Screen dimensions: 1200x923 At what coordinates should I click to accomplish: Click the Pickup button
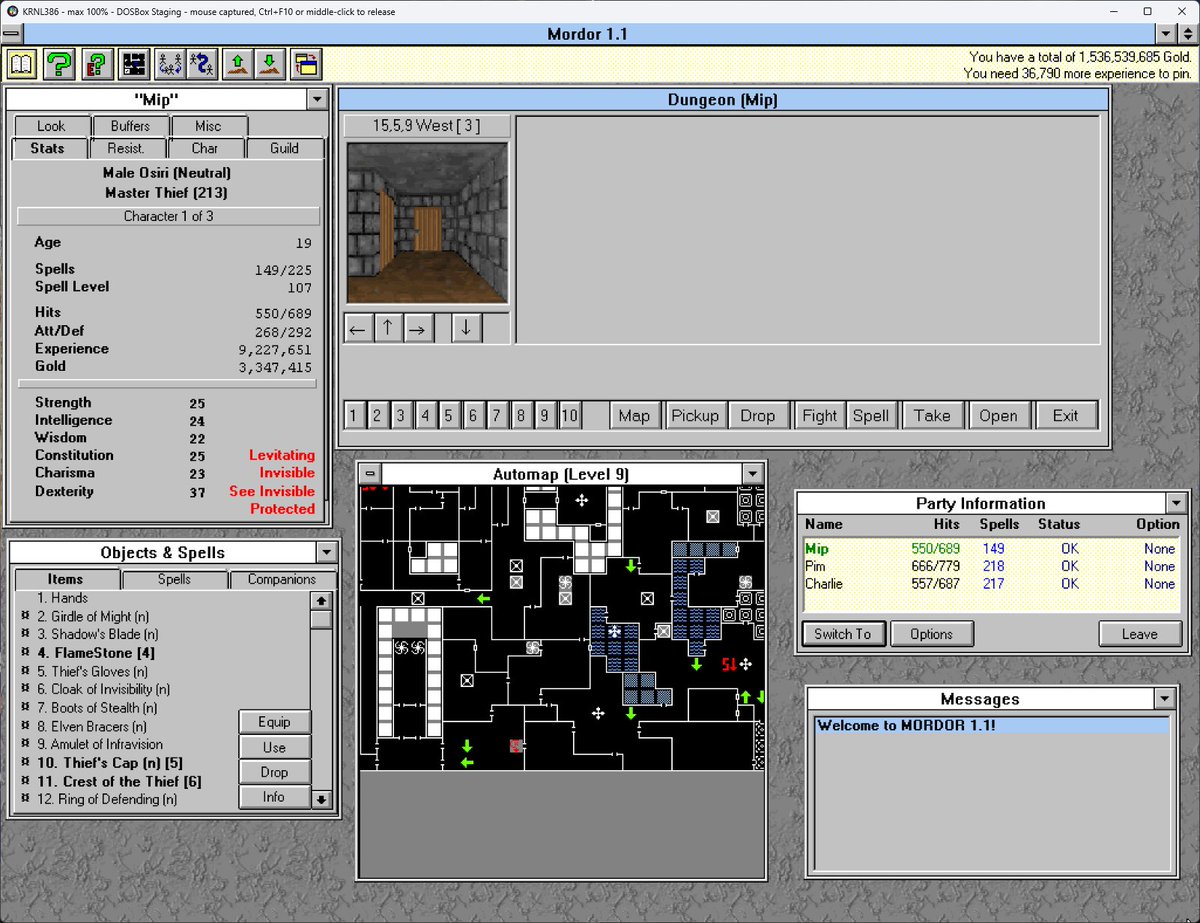click(695, 416)
